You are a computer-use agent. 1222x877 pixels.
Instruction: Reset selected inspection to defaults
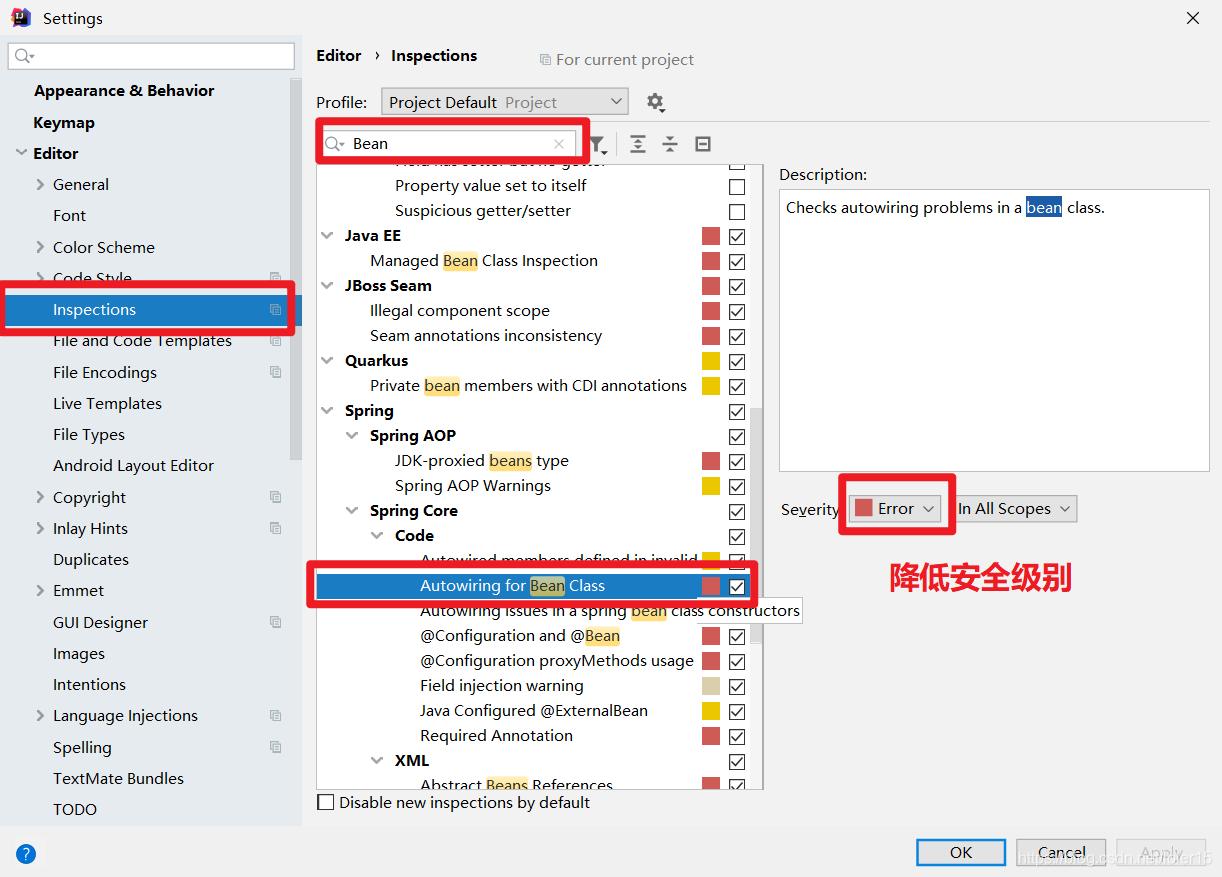[702, 144]
